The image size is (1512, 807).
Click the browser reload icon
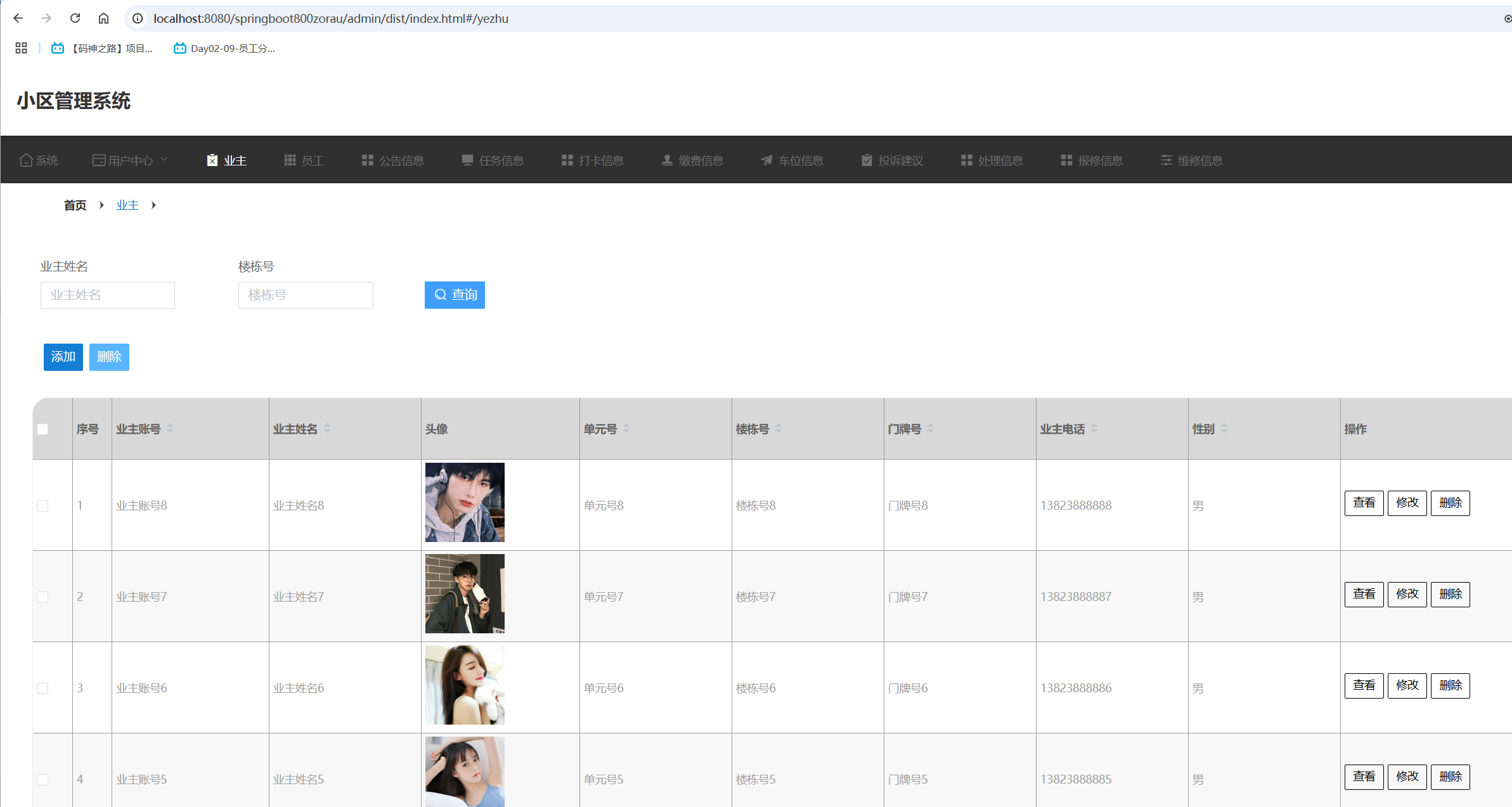75,18
